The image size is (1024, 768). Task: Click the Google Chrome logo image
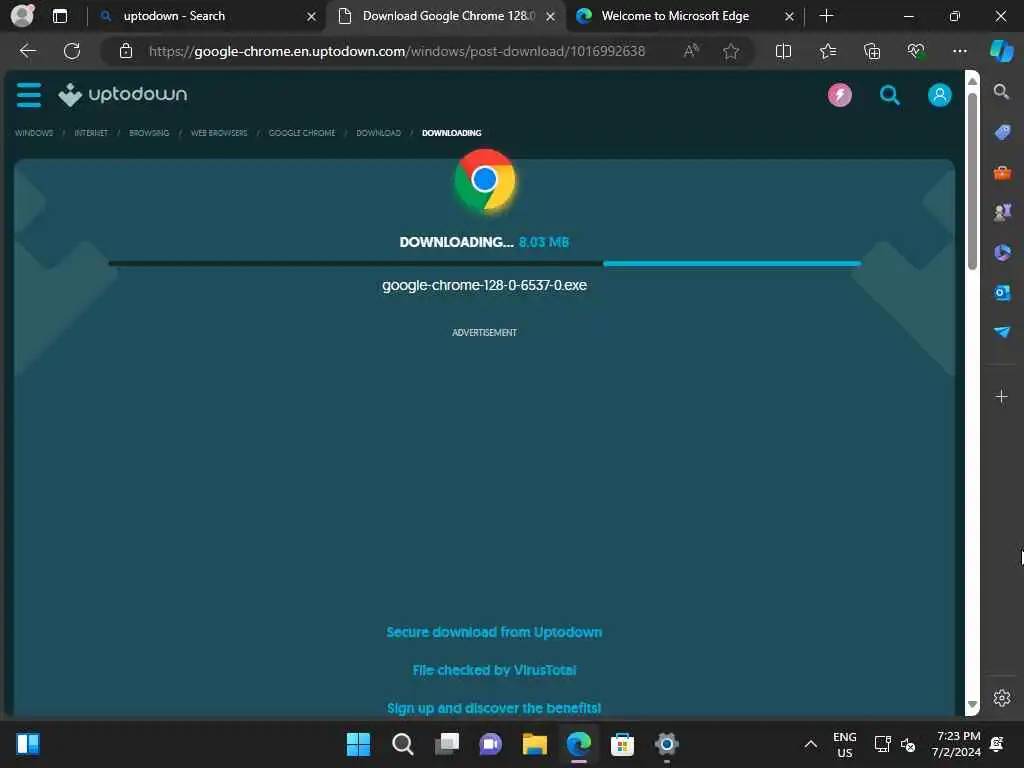coord(485,181)
